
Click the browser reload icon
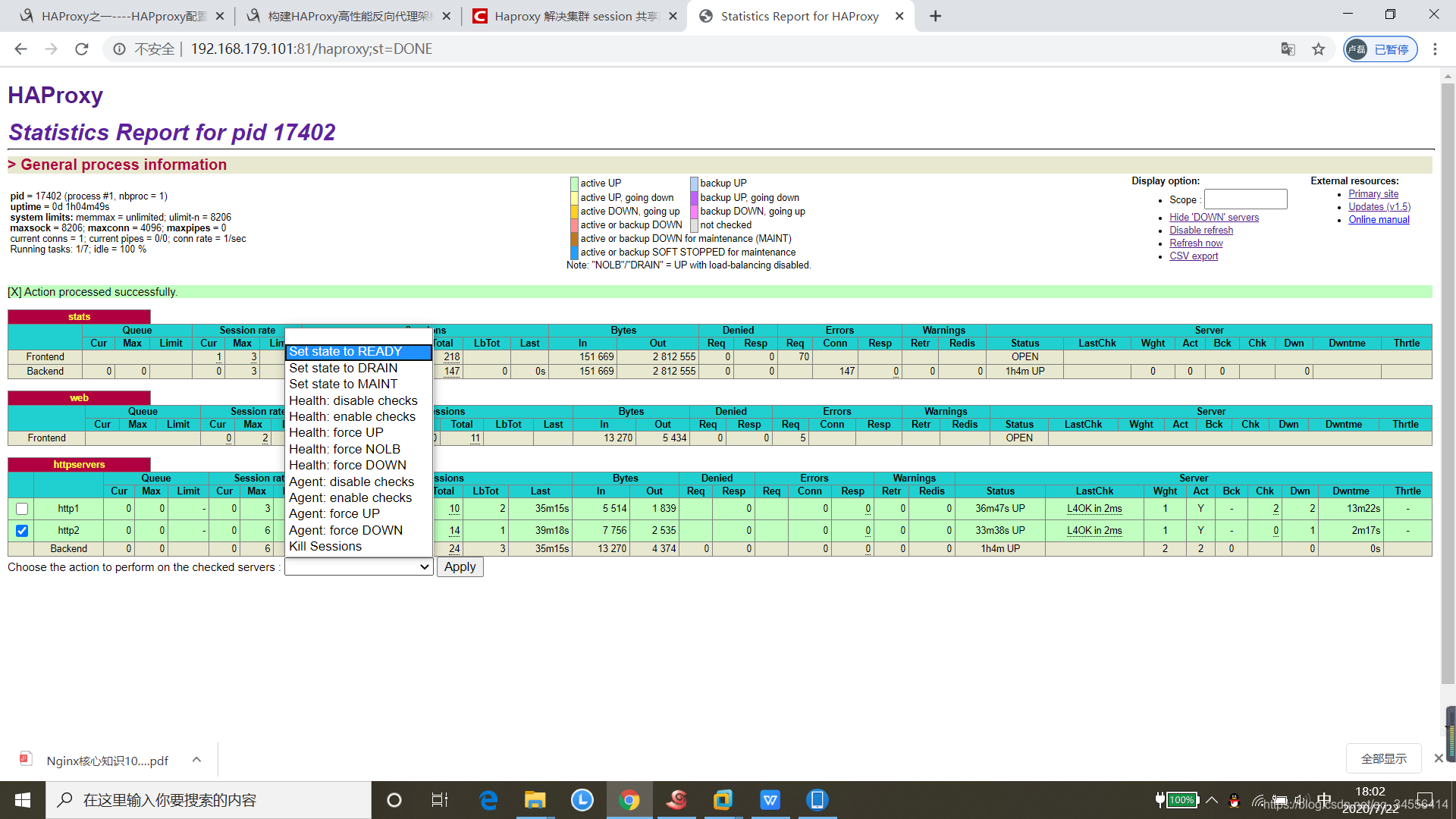tap(82, 49)
